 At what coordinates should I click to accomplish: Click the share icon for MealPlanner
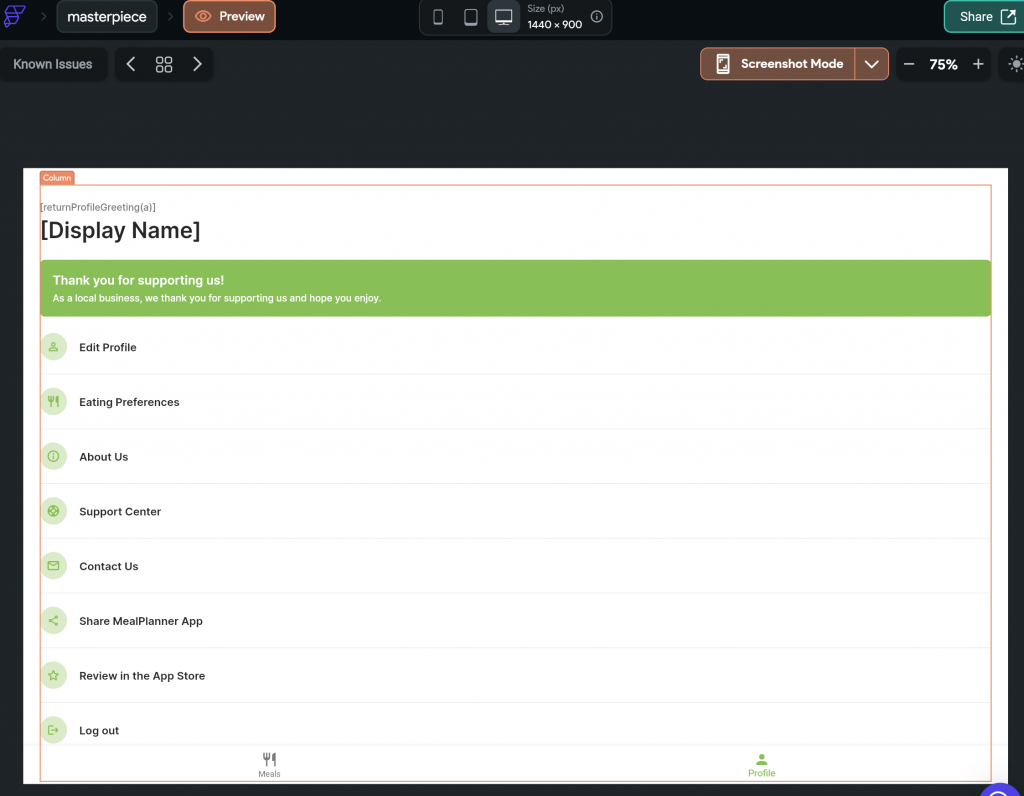click(x=54, y=621)
